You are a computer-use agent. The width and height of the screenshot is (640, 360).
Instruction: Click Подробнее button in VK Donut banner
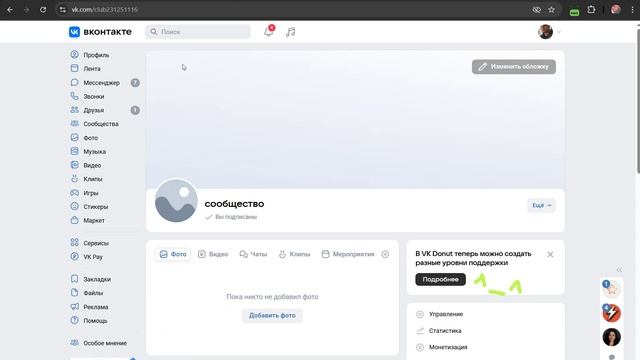[440, 280]
